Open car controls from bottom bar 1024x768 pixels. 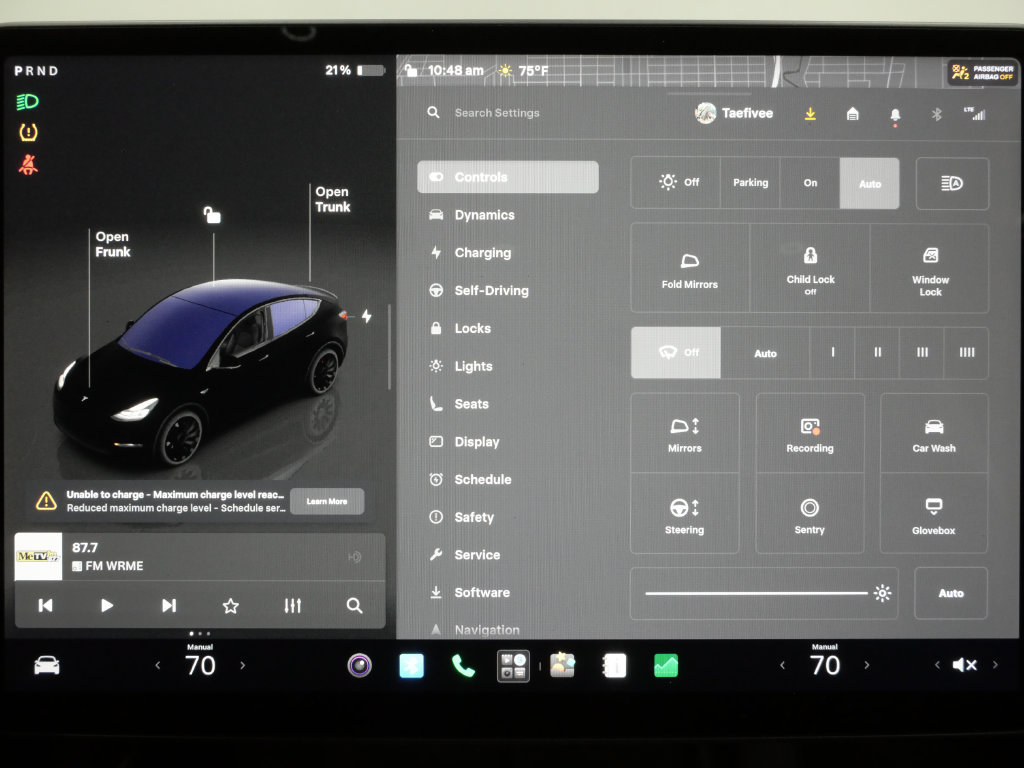[x=47, y=665]
